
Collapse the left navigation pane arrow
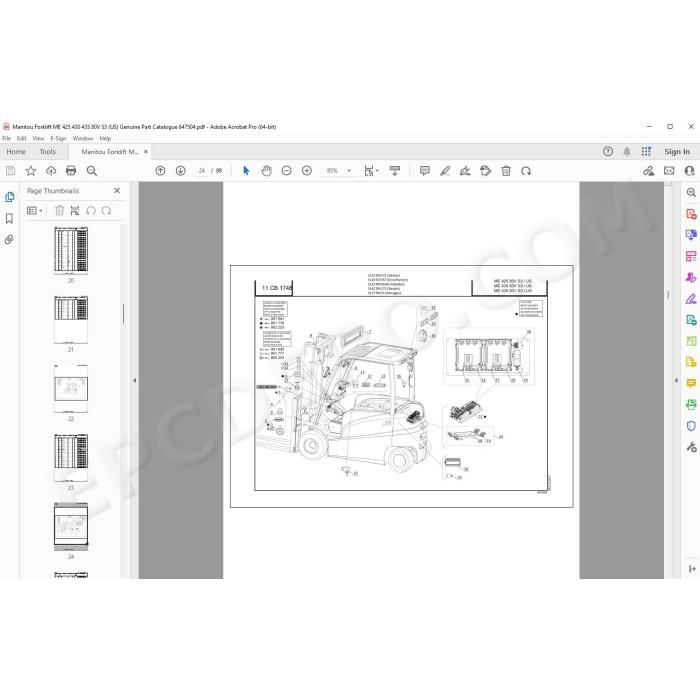[x=134, y=380]
